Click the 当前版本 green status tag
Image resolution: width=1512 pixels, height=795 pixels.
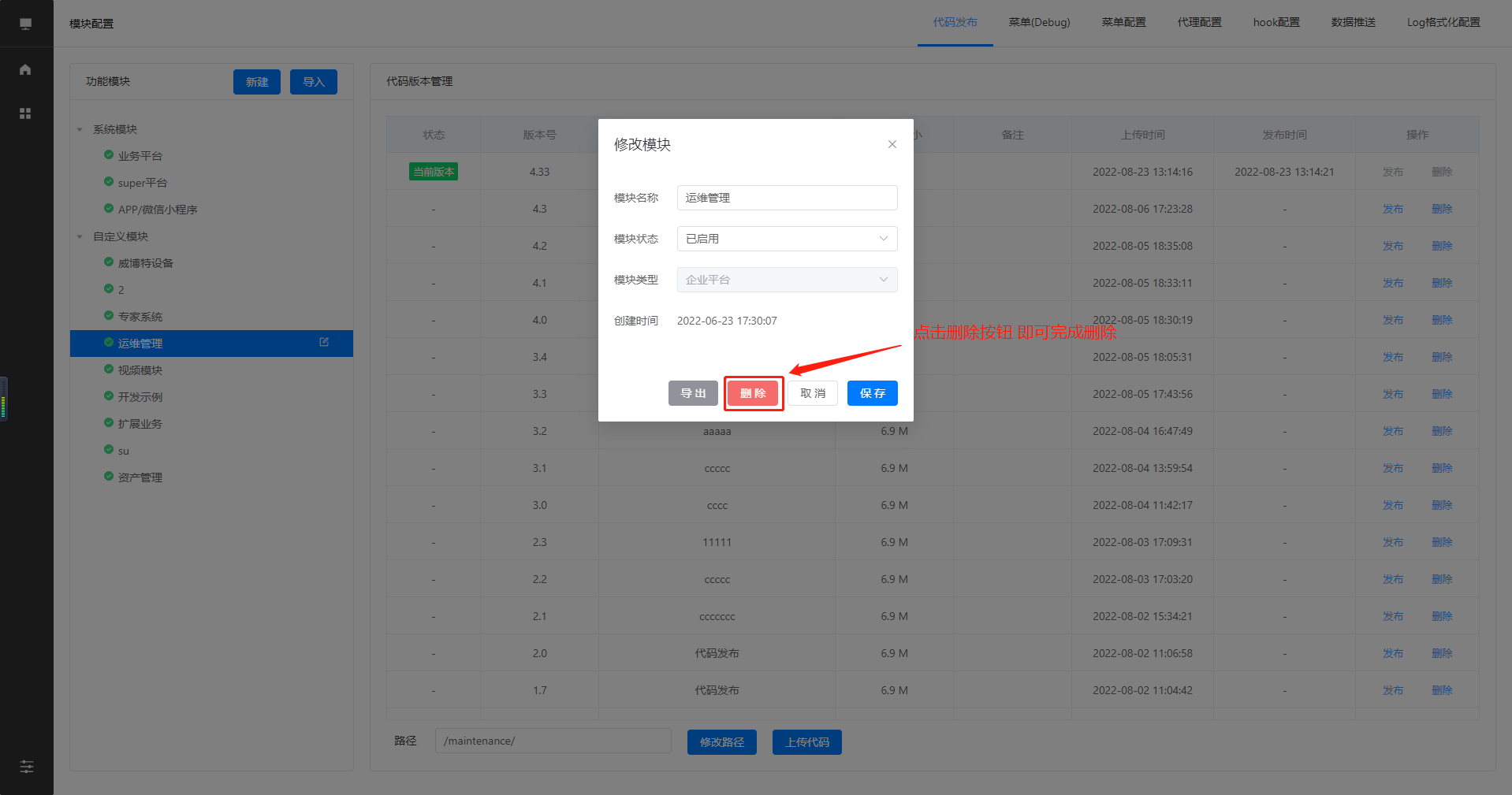click(434, 172)
